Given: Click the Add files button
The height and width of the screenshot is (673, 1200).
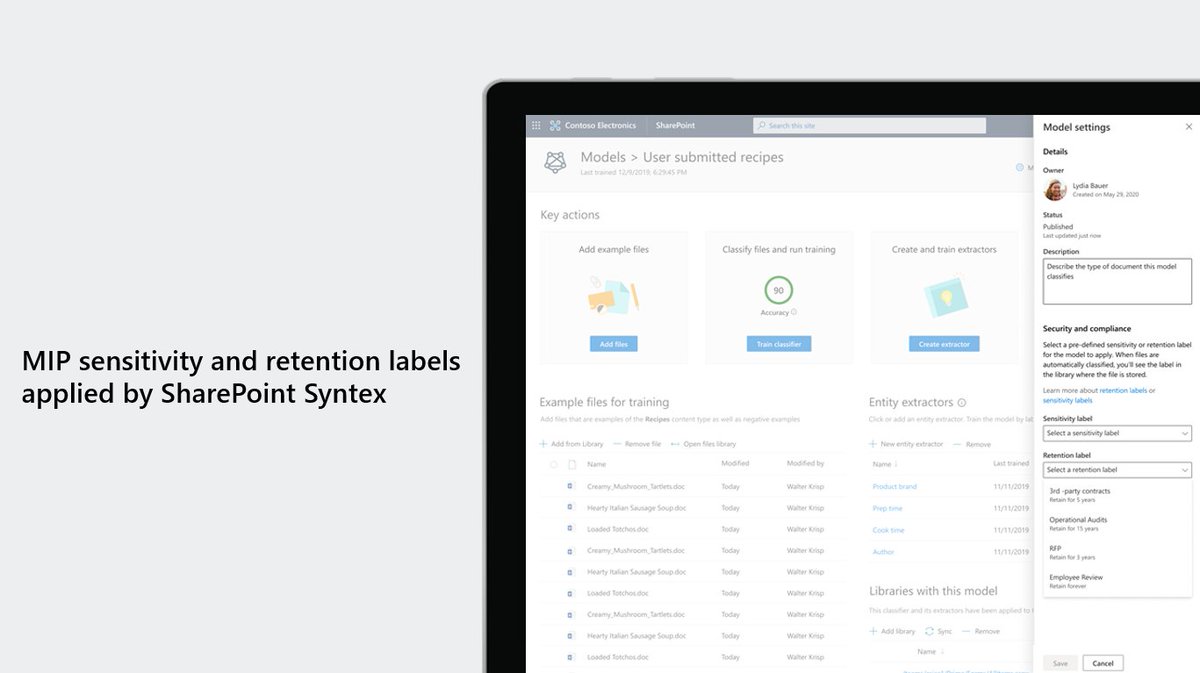Looking at the screenshot, I should point(613,344).
